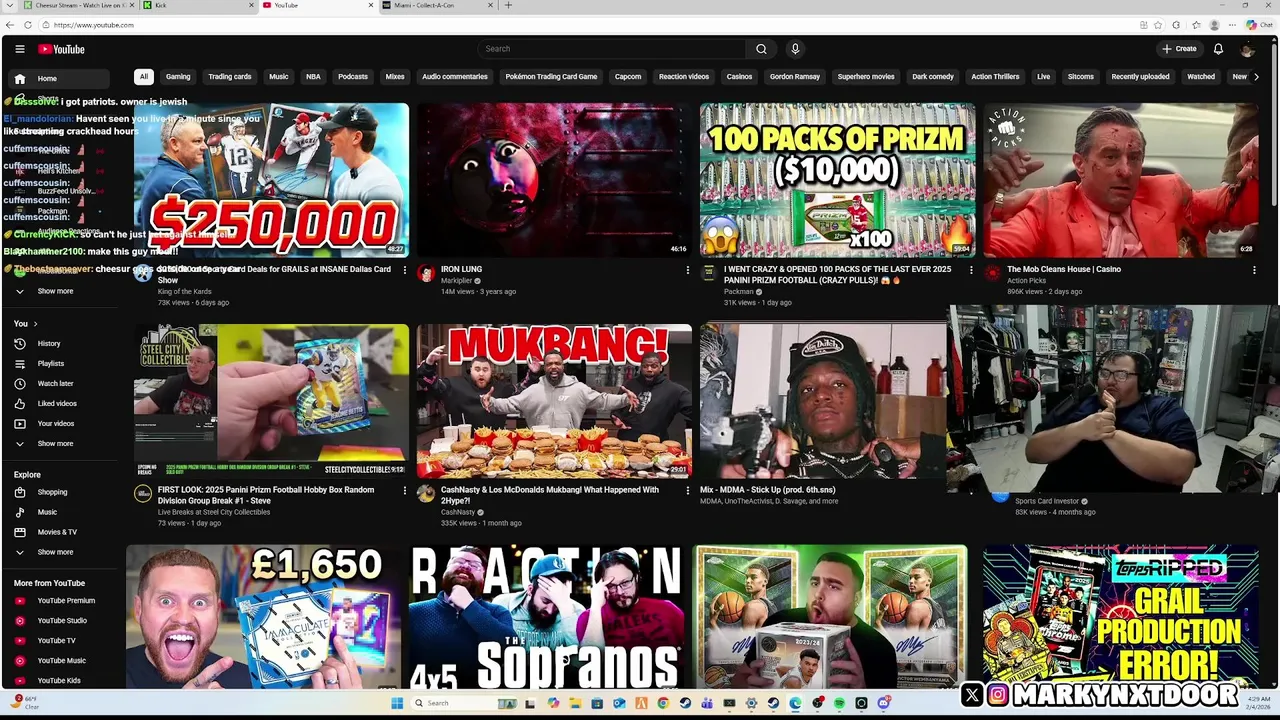Screen dimensions: 1280x720
Task: Open YouTube Kids link
Action: [x=60, y=680]
